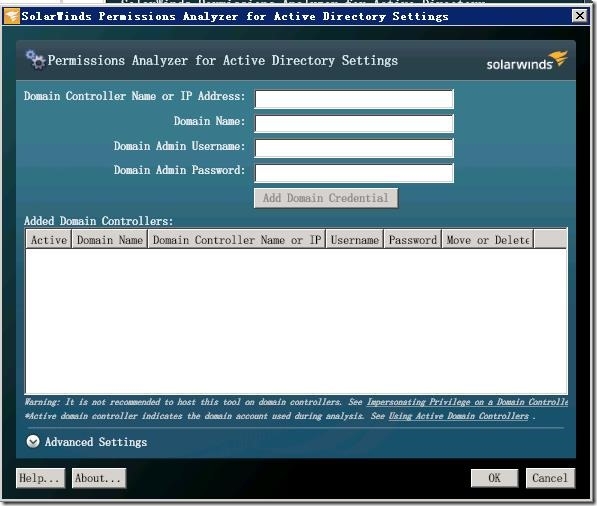
Task: Click the Added Domain Controllers label
Action: [x=99, y=221]
